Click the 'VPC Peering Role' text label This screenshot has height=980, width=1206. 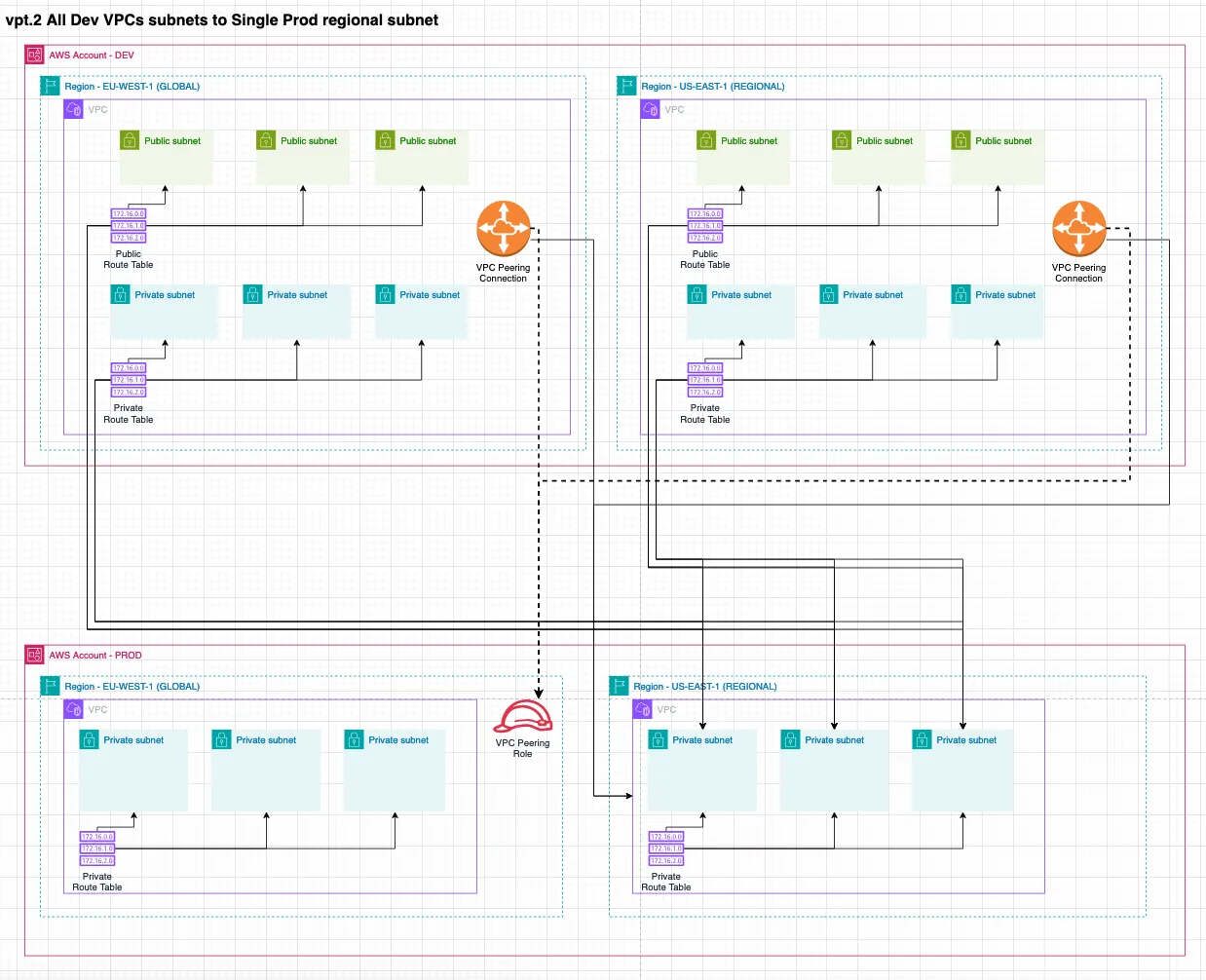[x=522, y=748]
